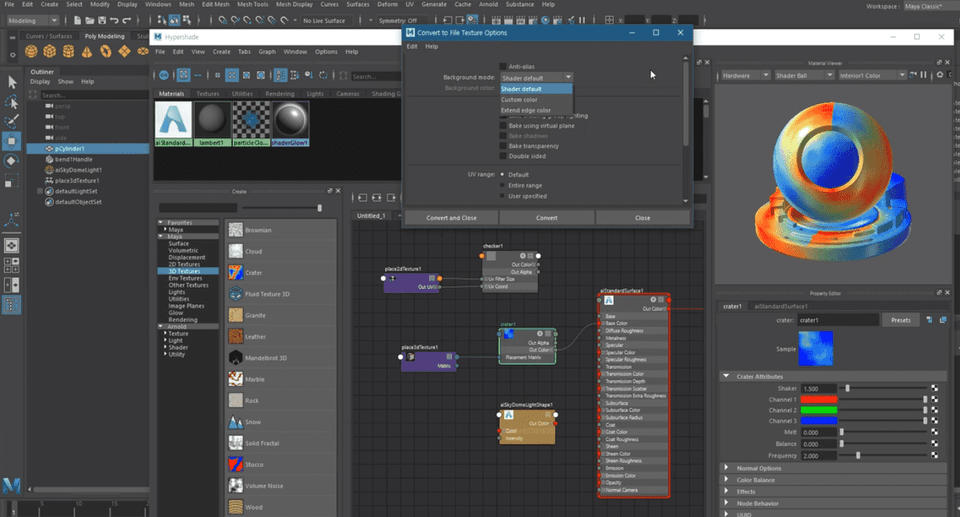Open Hardware renderer dropdown in Material Viewer
This screenshot has width=960, height=517.
point(745,75)
